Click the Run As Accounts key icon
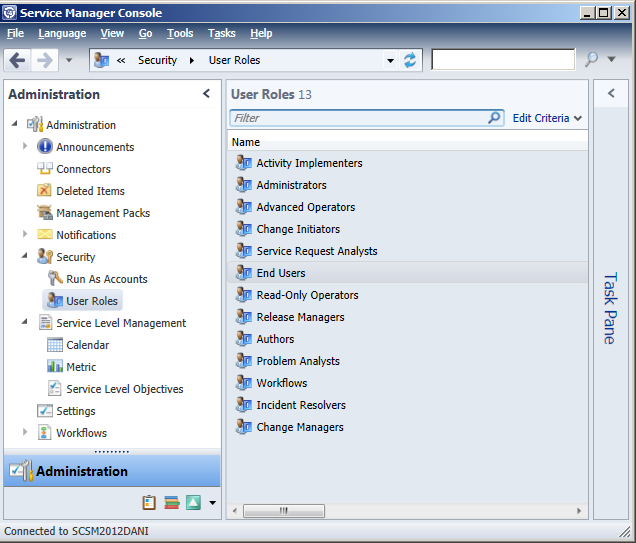The height and width of the screenshot is (543, 636). pos(55,278)
